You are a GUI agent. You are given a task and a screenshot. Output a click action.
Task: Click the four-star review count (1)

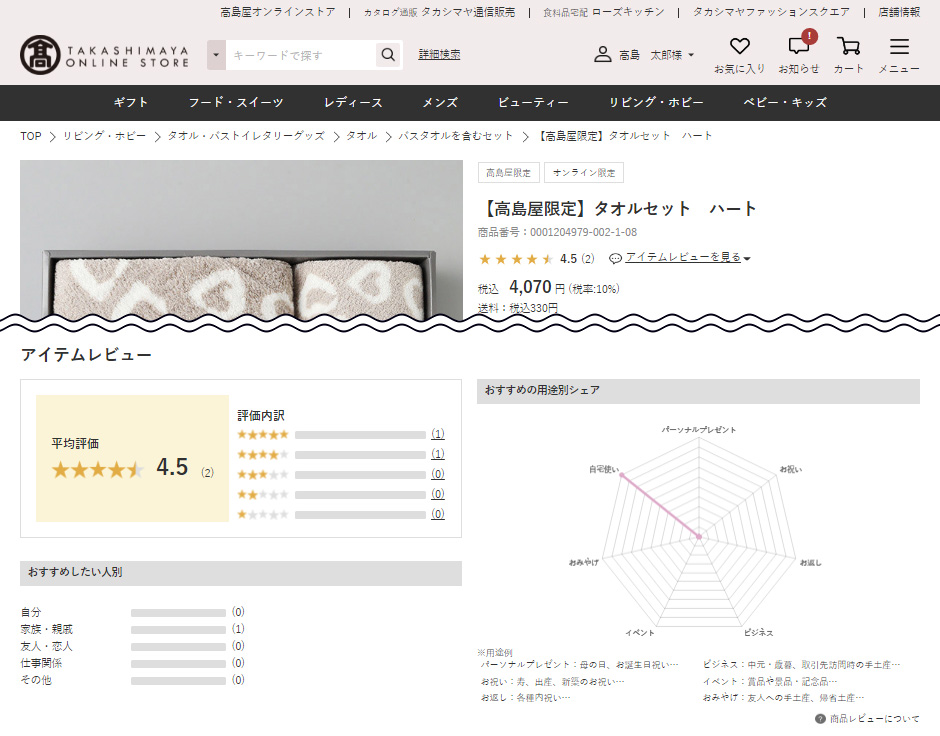(438, 454)
